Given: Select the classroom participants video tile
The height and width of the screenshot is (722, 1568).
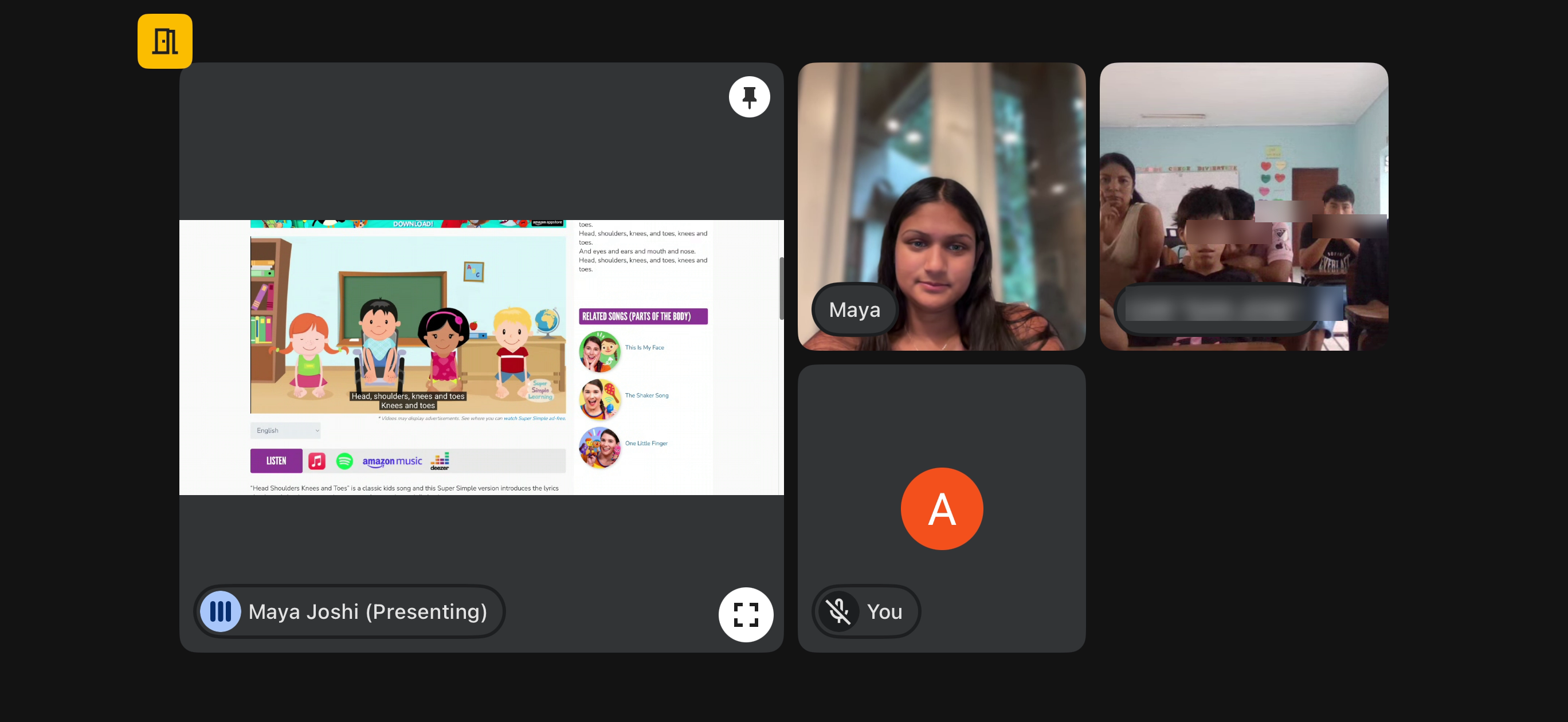Looking at the screenshot, I should click(1244, 206).
